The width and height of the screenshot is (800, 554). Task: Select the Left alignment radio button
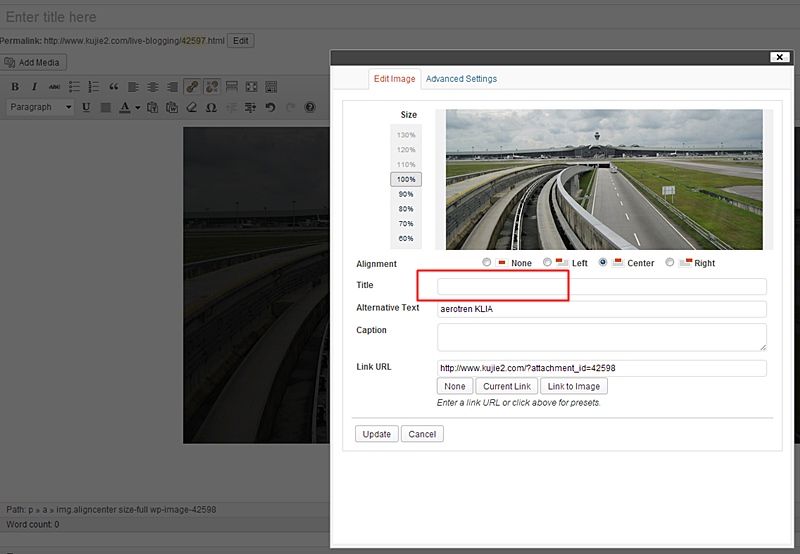(x=547, y=263)
